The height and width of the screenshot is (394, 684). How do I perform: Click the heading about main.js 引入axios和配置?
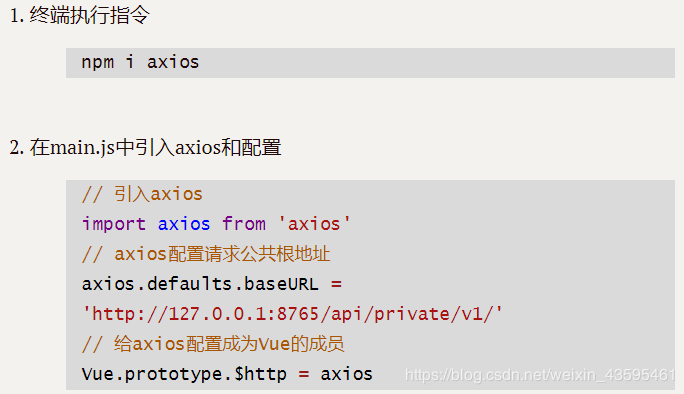[x=155, y=147]
